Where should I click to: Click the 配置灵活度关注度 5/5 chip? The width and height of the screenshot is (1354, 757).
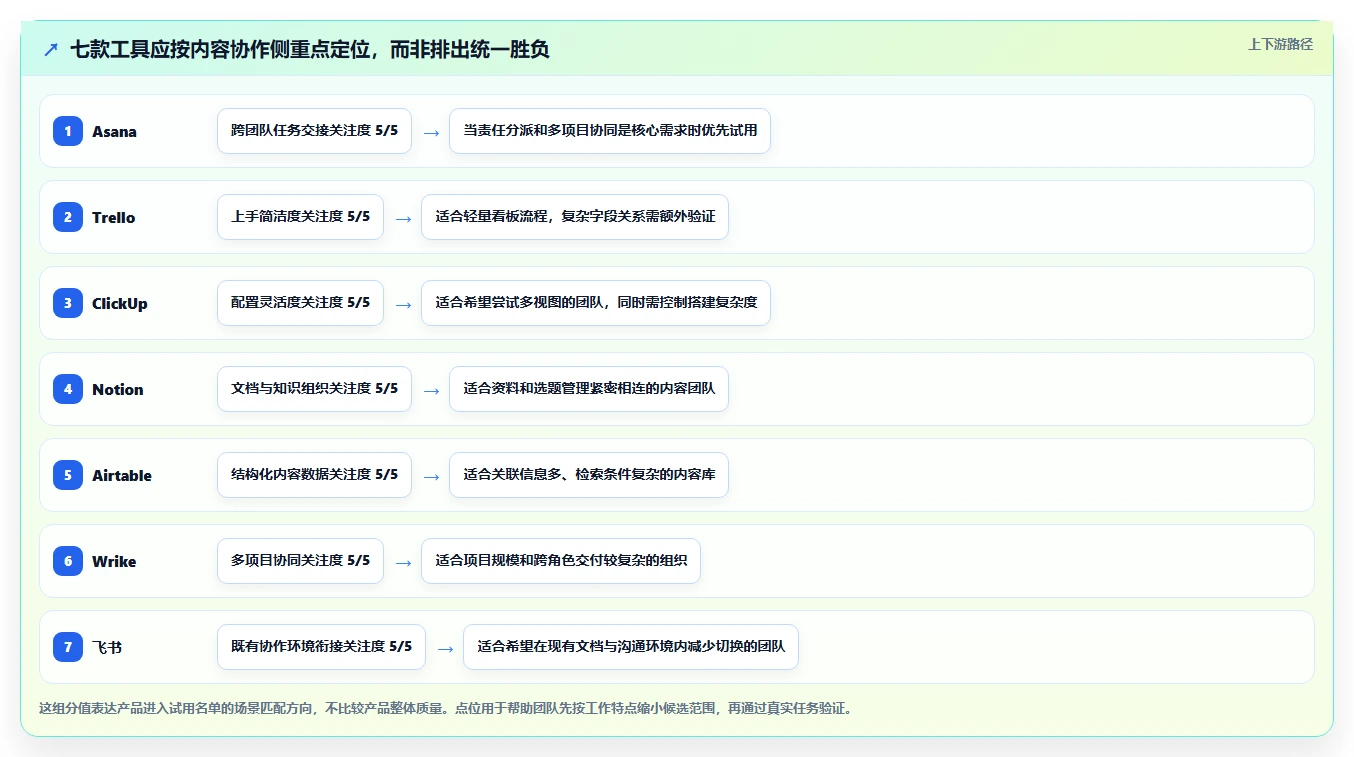tap(300, 303)
